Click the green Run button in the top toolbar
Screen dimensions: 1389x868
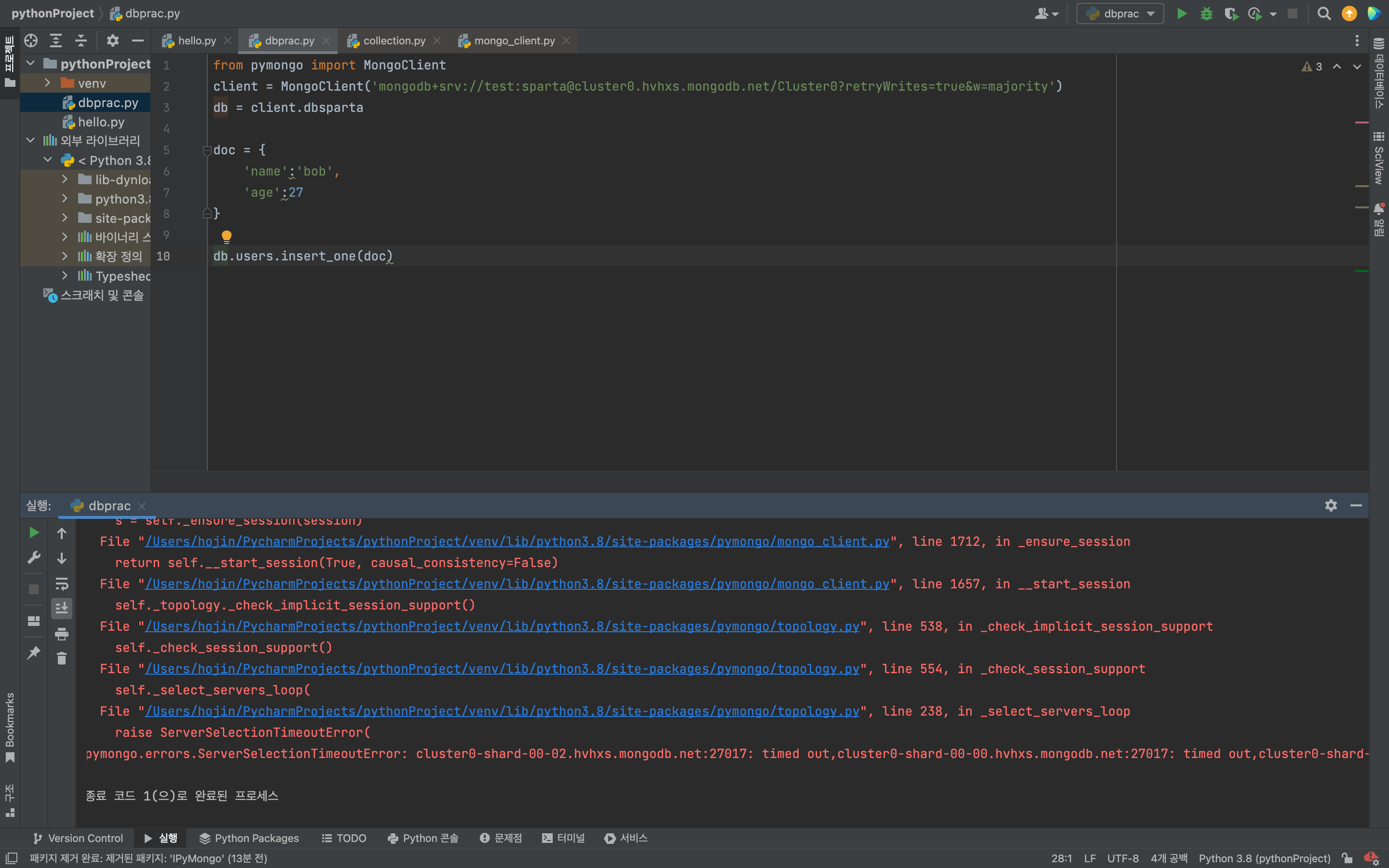1181,13
